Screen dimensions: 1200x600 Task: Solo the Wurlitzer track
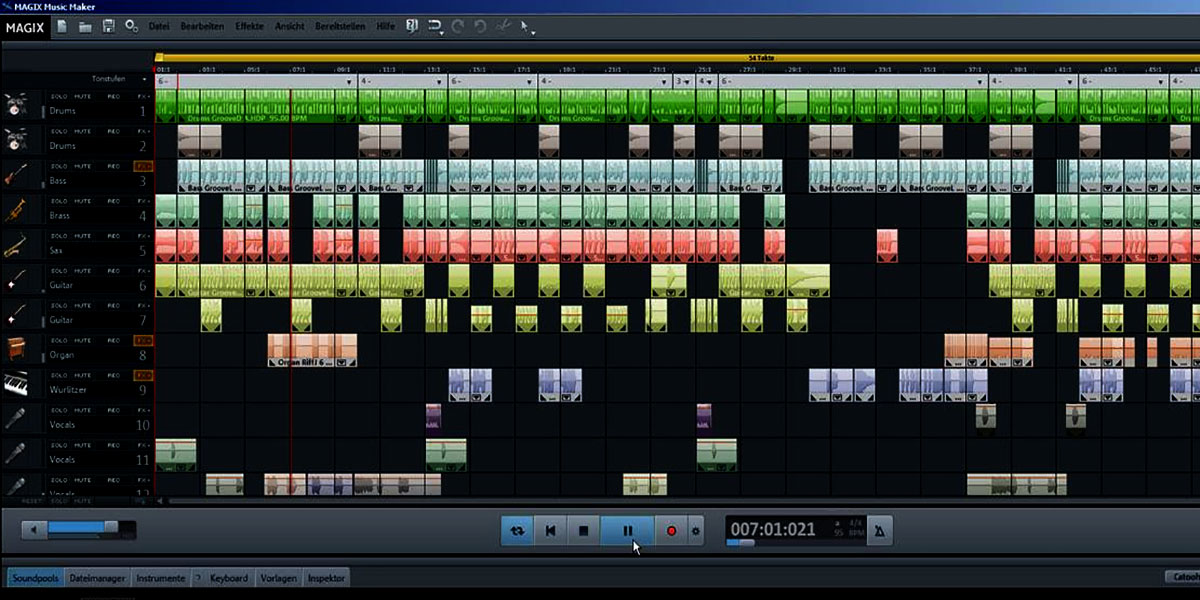pyautogui.click(x=60, y=376)
